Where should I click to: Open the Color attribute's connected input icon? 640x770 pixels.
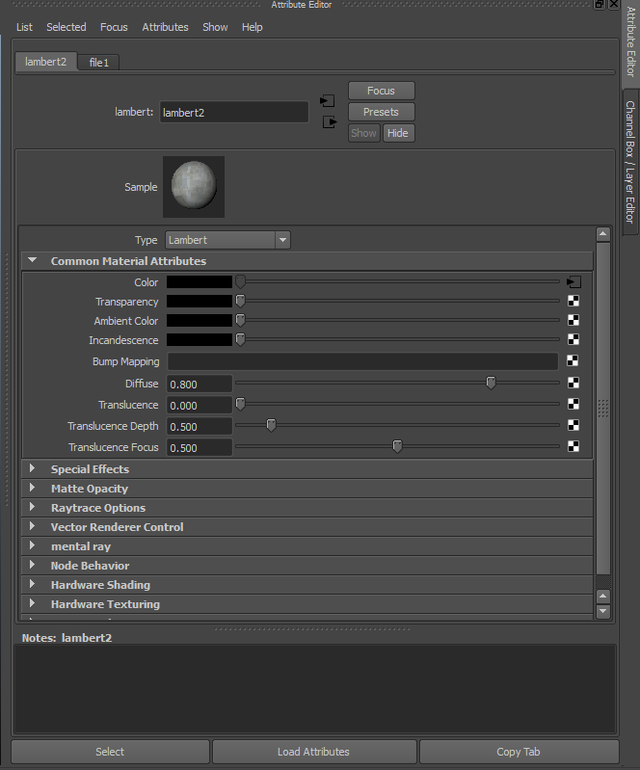click(x=573, y=282)
